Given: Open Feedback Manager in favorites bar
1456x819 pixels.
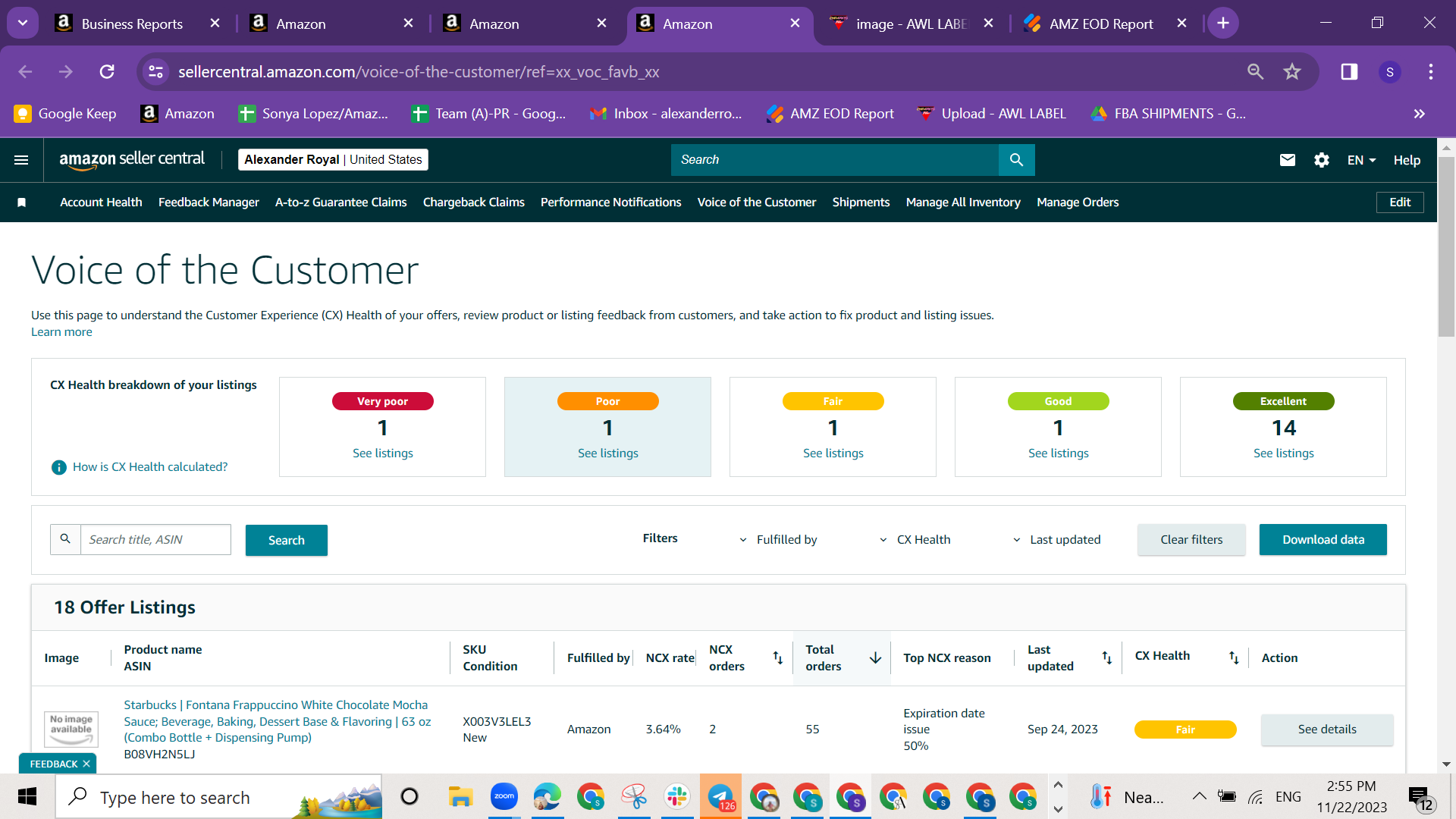Looking at the screenshot, I should pyautogui.click(x=209, y=202).
